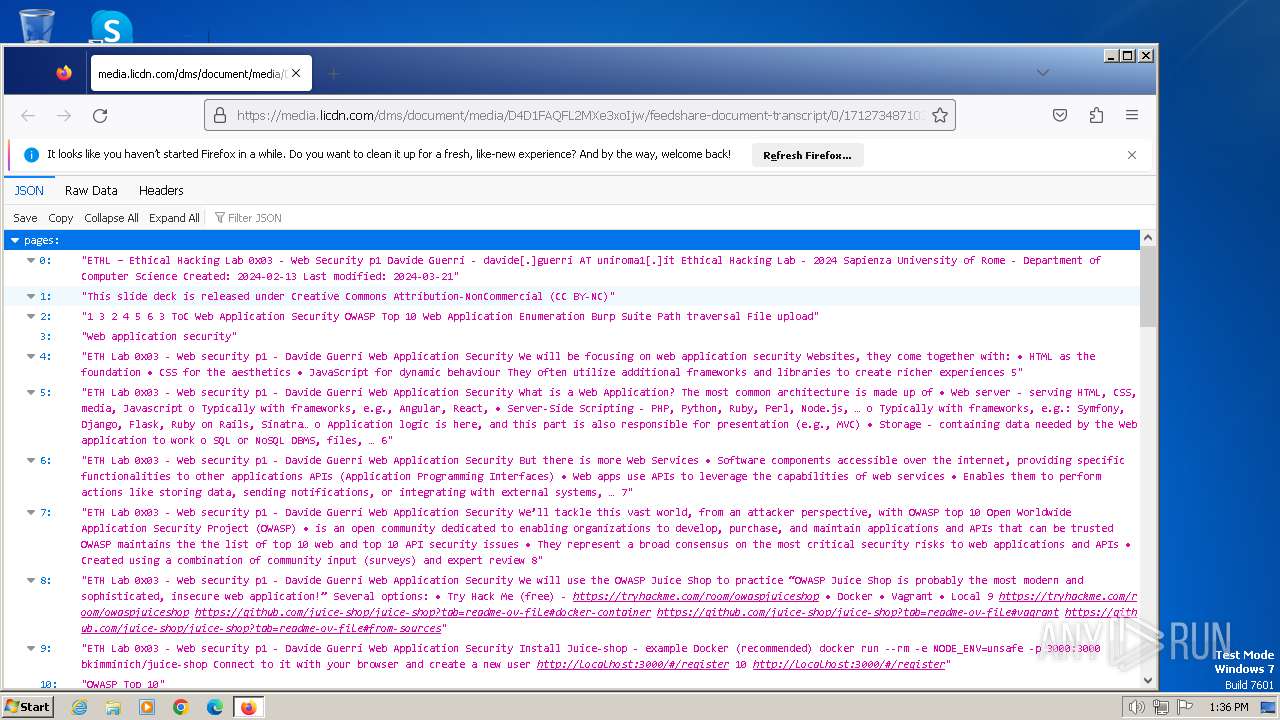This screenshot has height=720, width=1280.
Task: Collapse JSON entry 5
Action: click(31, 392)
